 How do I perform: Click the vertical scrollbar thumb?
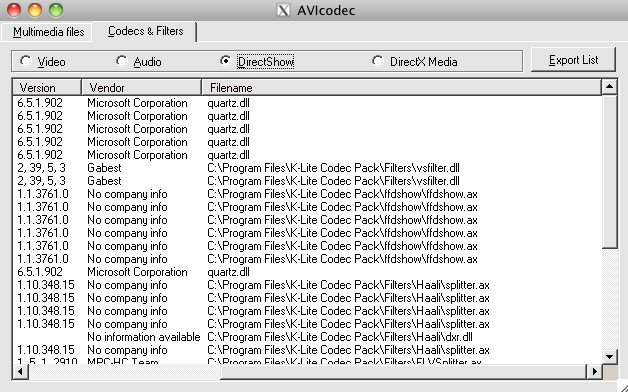coord(610,171)
